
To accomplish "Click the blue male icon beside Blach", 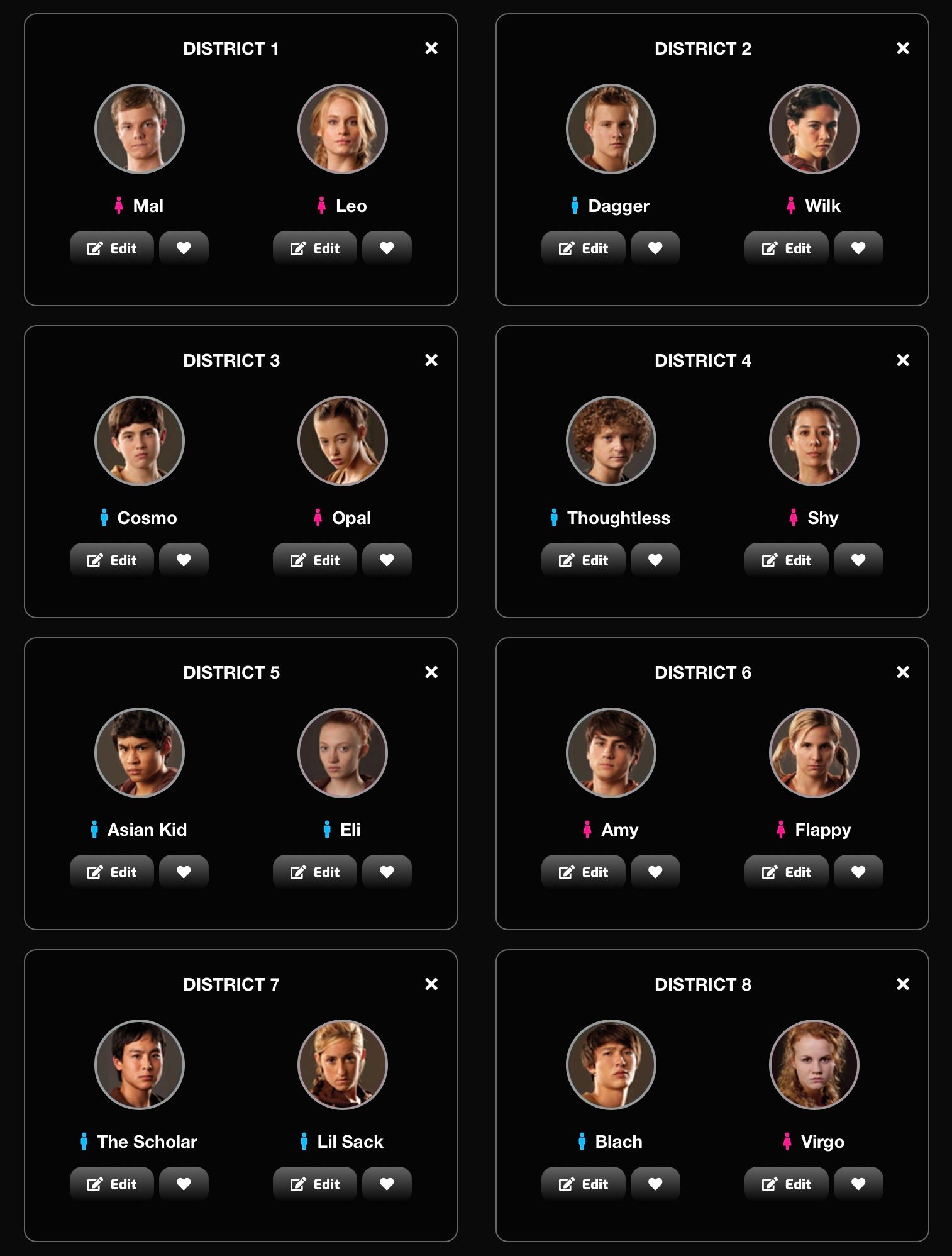I will coord(582,1142).
